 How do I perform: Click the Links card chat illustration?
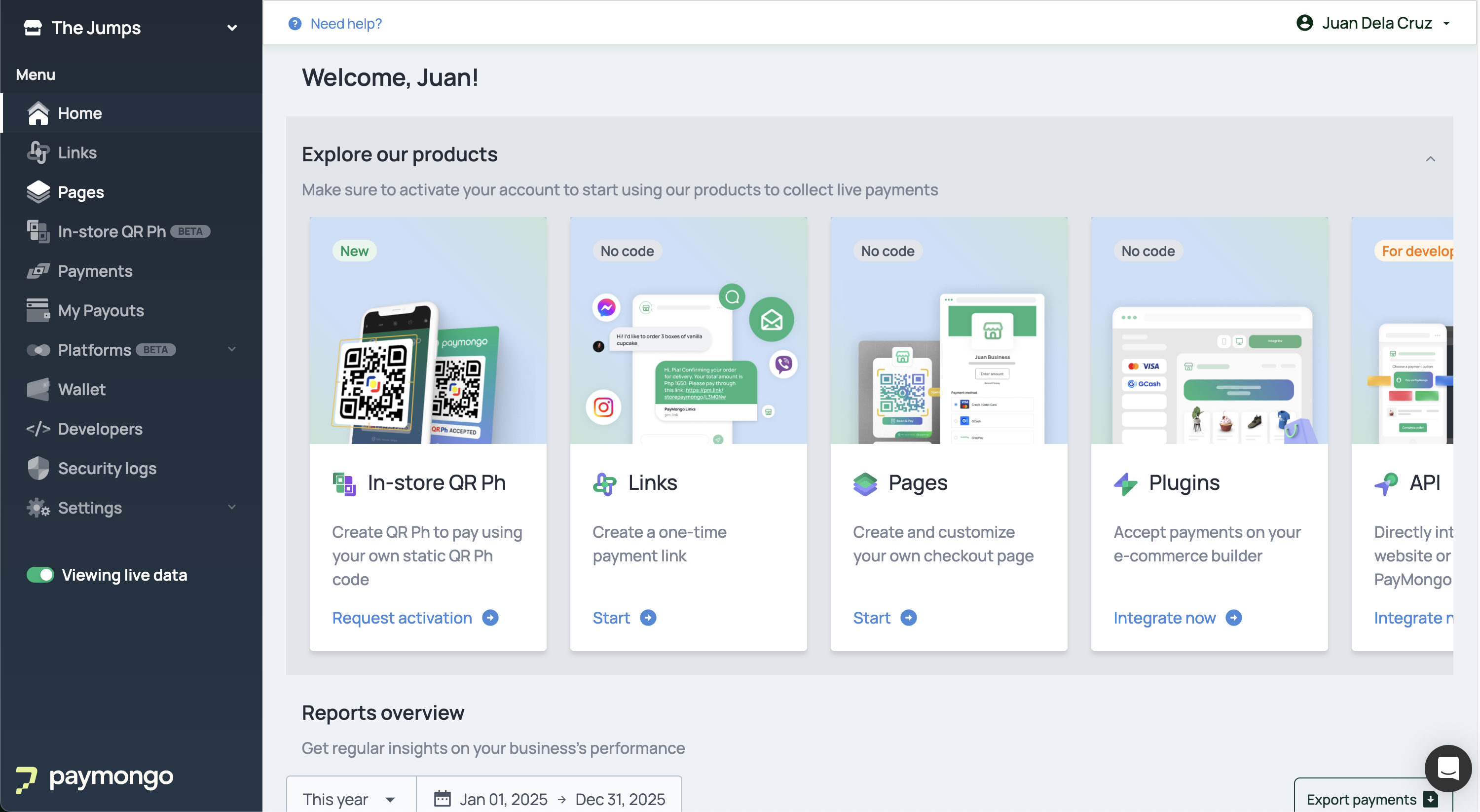click(688, 331)
